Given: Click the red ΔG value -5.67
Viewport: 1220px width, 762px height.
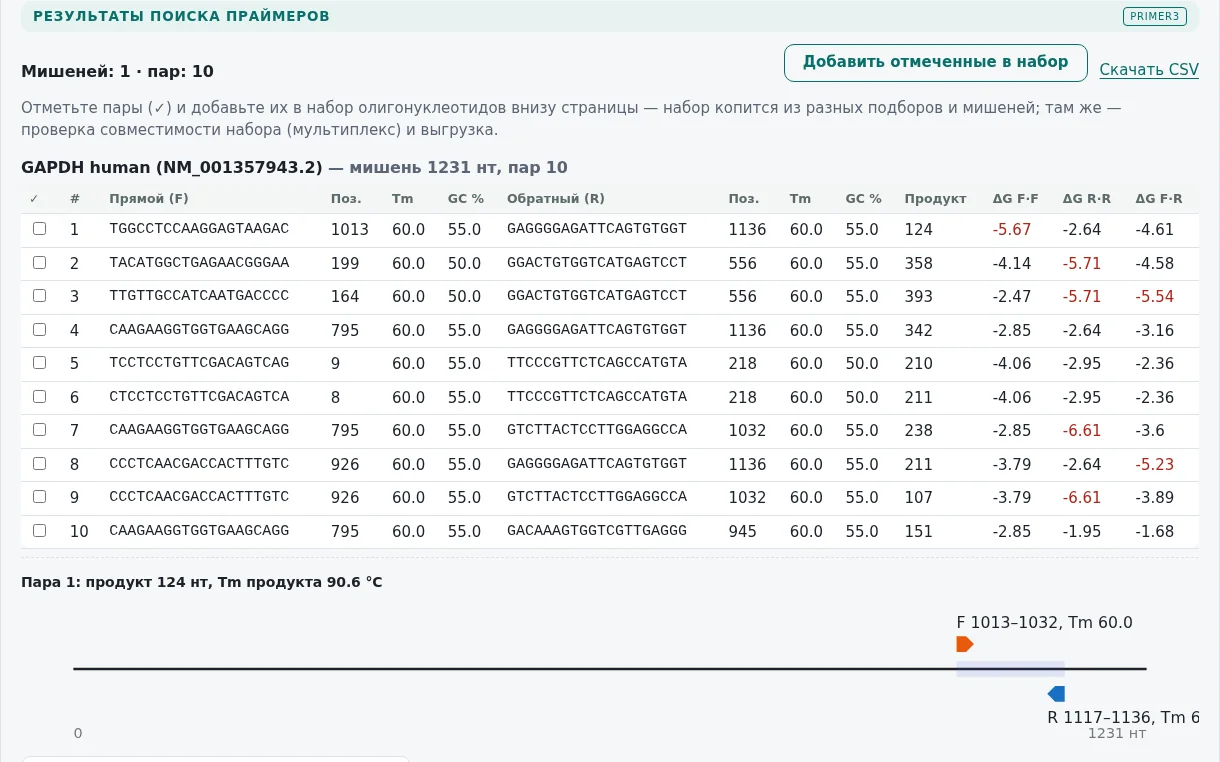Looking at the screenshot, I should [1012, 229].
